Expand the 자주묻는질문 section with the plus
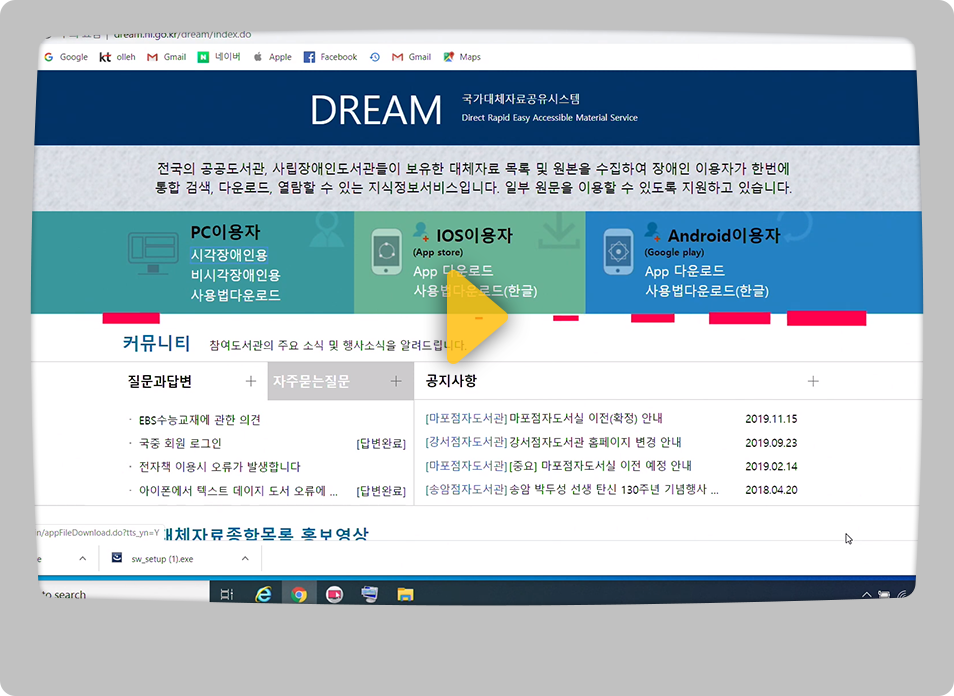This screenshot has height=696, width=954. 395,381
